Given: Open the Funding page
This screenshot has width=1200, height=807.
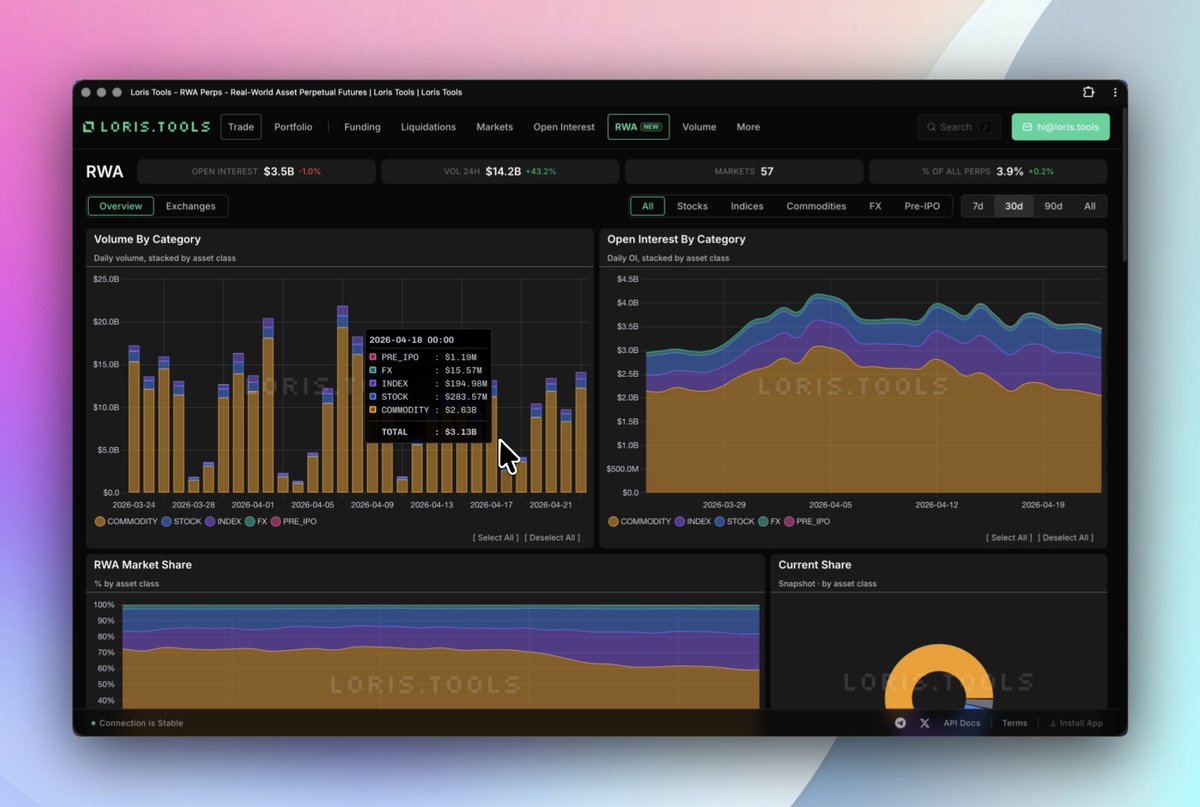Looking at the screenshot, I should click(362, 127).
